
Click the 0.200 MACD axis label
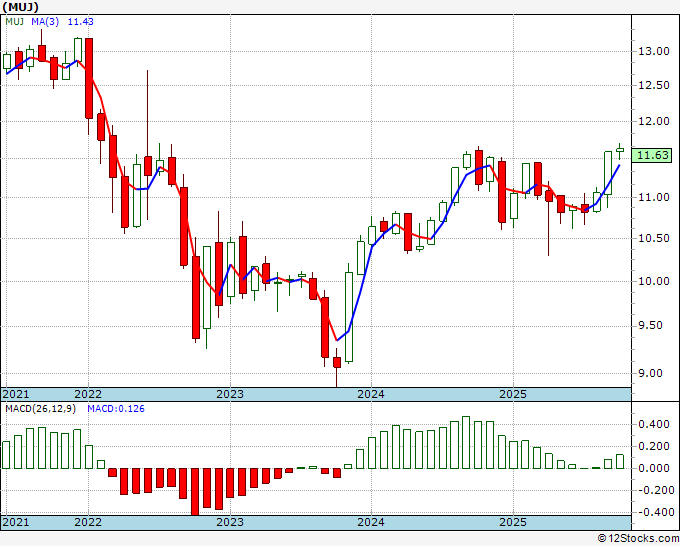click(x=654, y=446)
